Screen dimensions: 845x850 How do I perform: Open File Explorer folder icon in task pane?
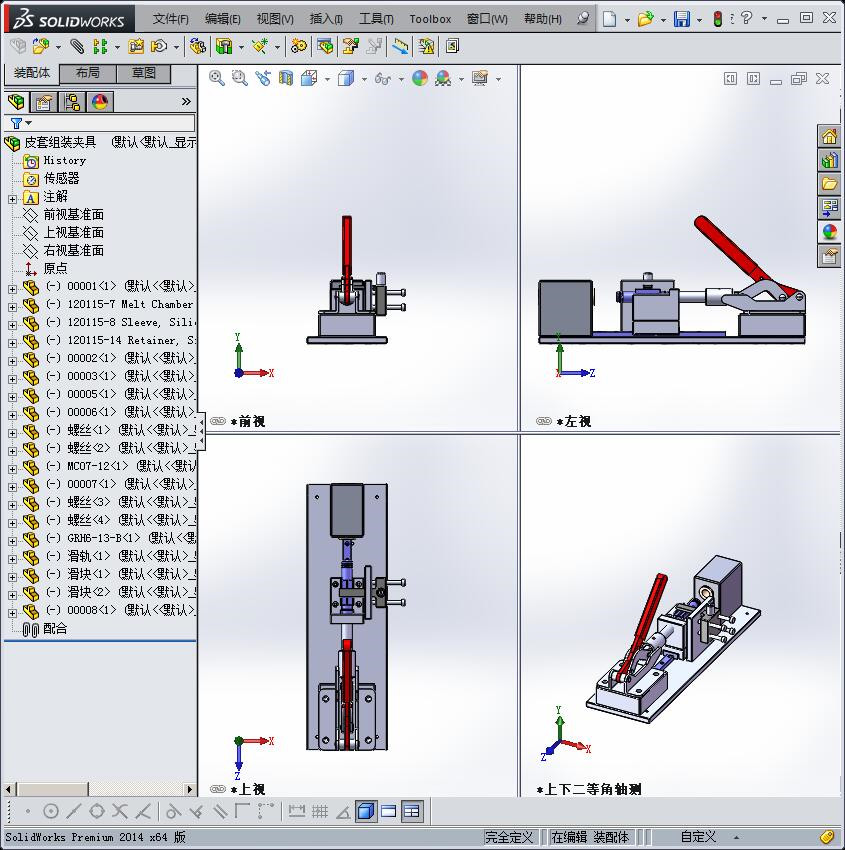(829, 184)
